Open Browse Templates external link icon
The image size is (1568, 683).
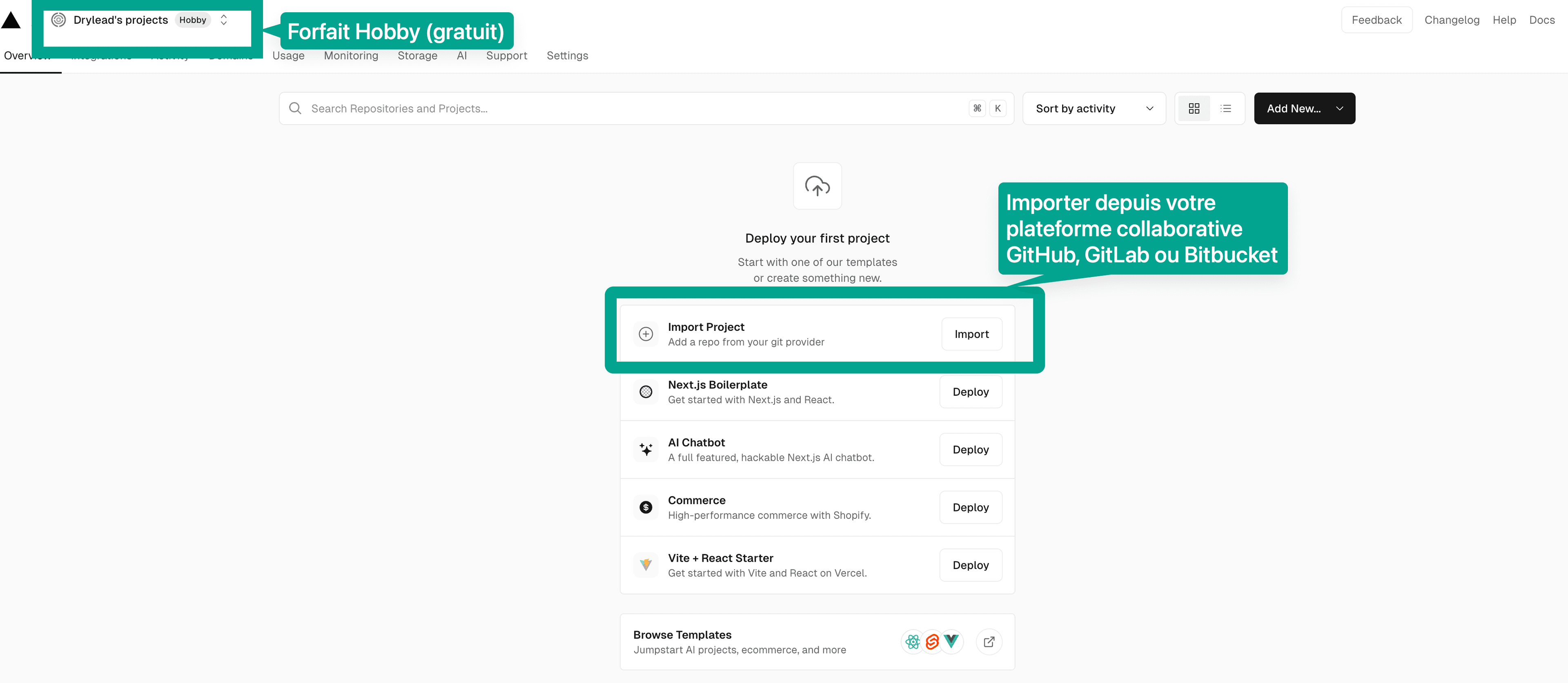989,642
